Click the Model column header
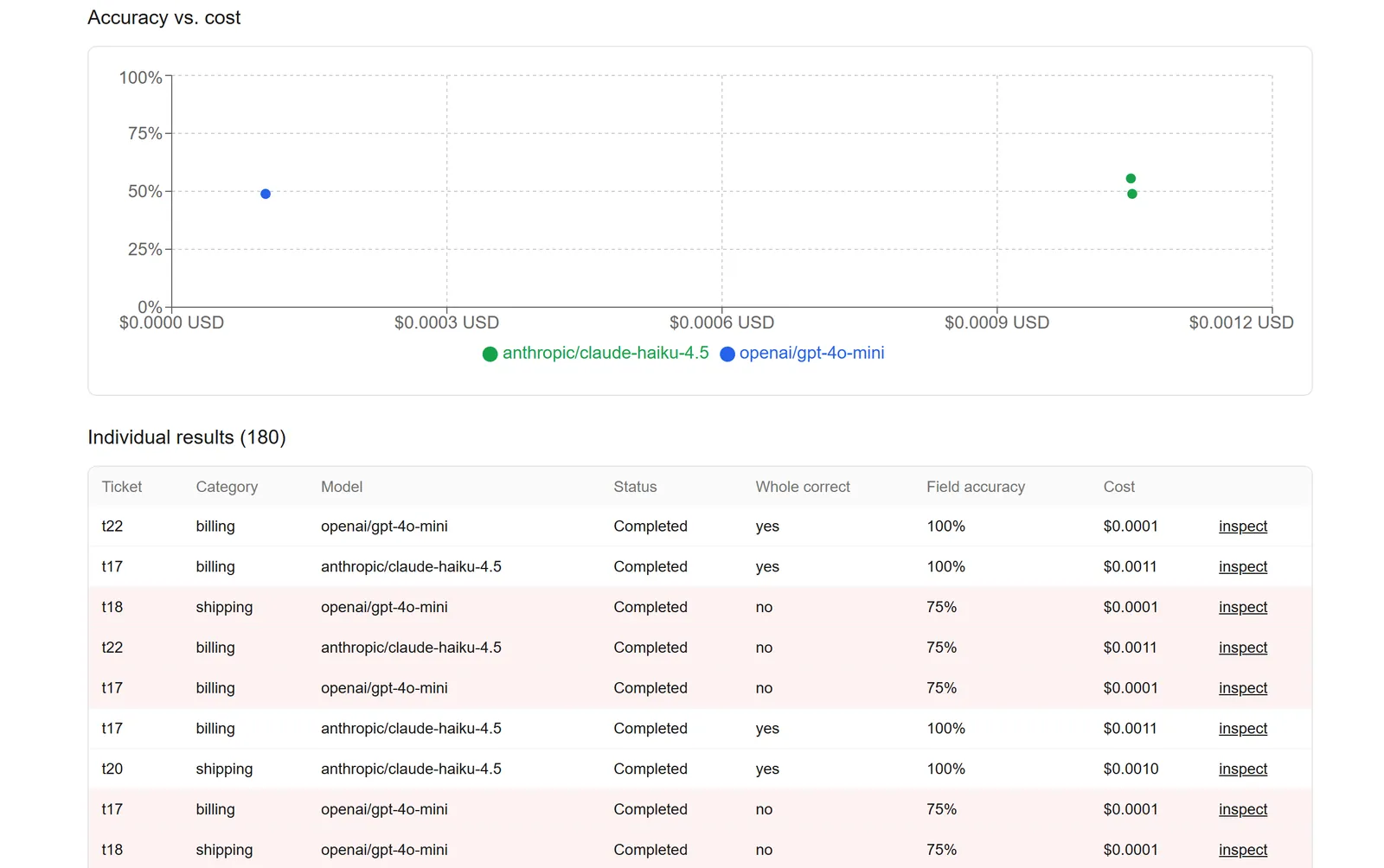The image size is (1384, 868). pyautogui.click(x=342, y=487)
